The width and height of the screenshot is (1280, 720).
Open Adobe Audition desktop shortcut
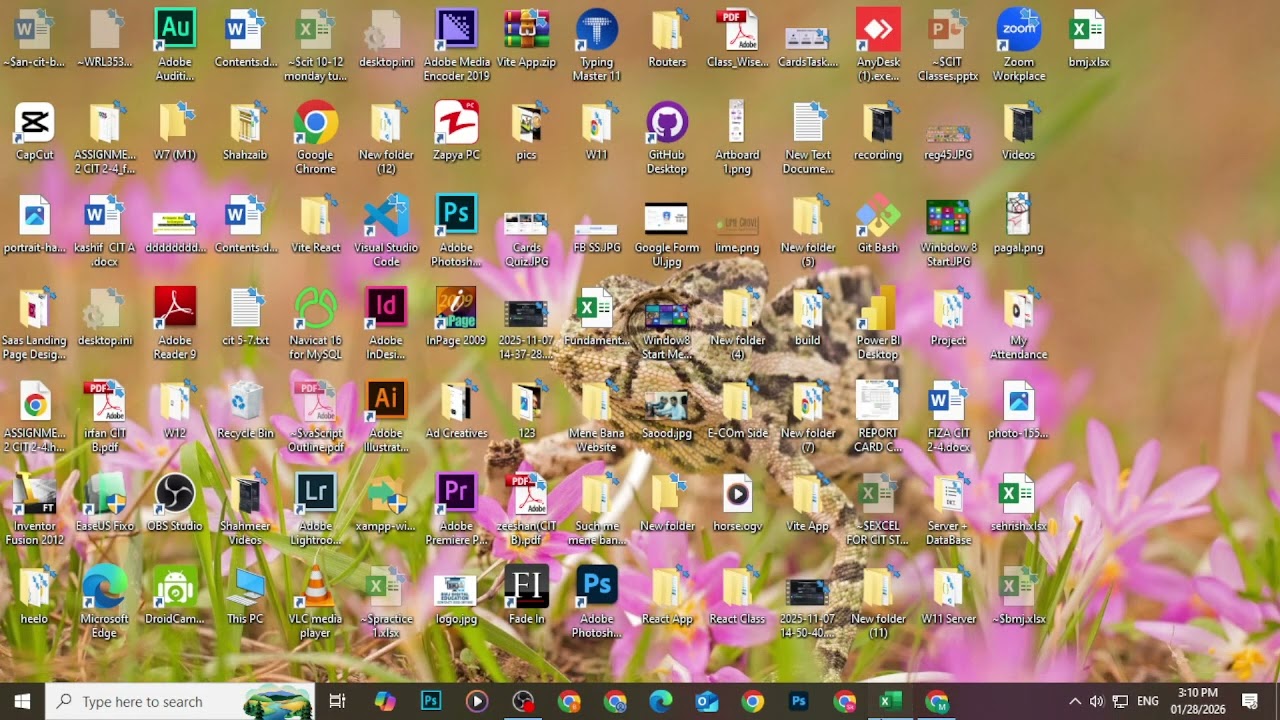pos(175,45)
